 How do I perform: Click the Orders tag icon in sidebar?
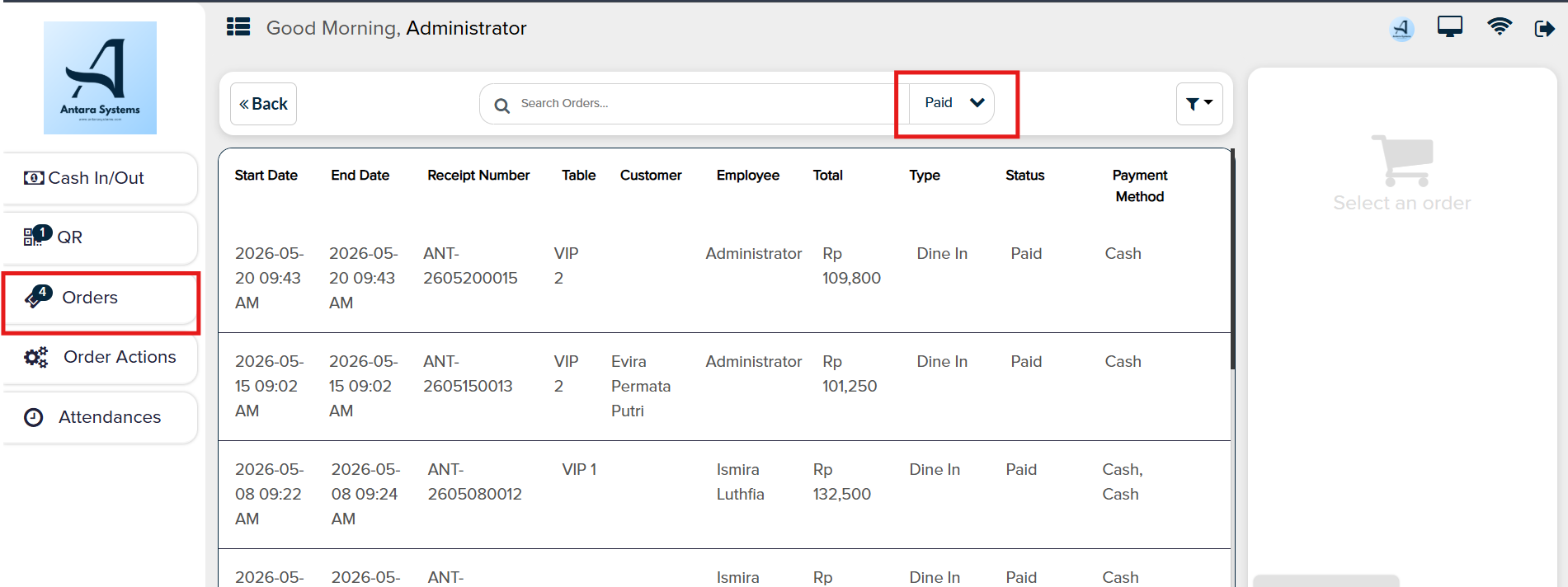(x=38, y=297)
